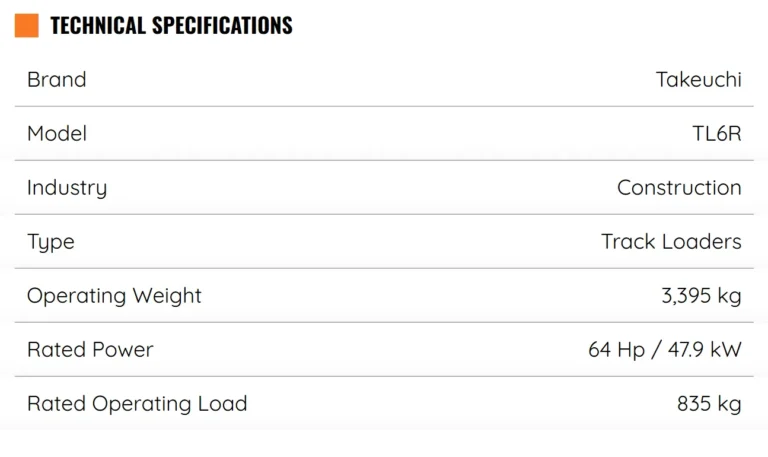Image resolution: width=768 pixels, height=457 pixels.
Task: Click the Construction industry value
Action: coord(679,188)
